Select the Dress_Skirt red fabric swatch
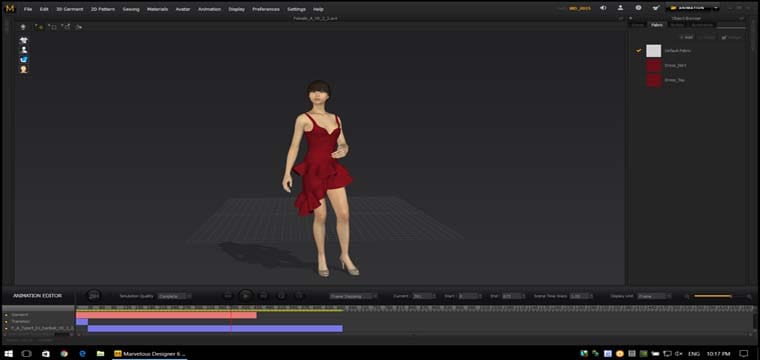The height and width of the screenshot is (360, 760). tap(653, 65)
